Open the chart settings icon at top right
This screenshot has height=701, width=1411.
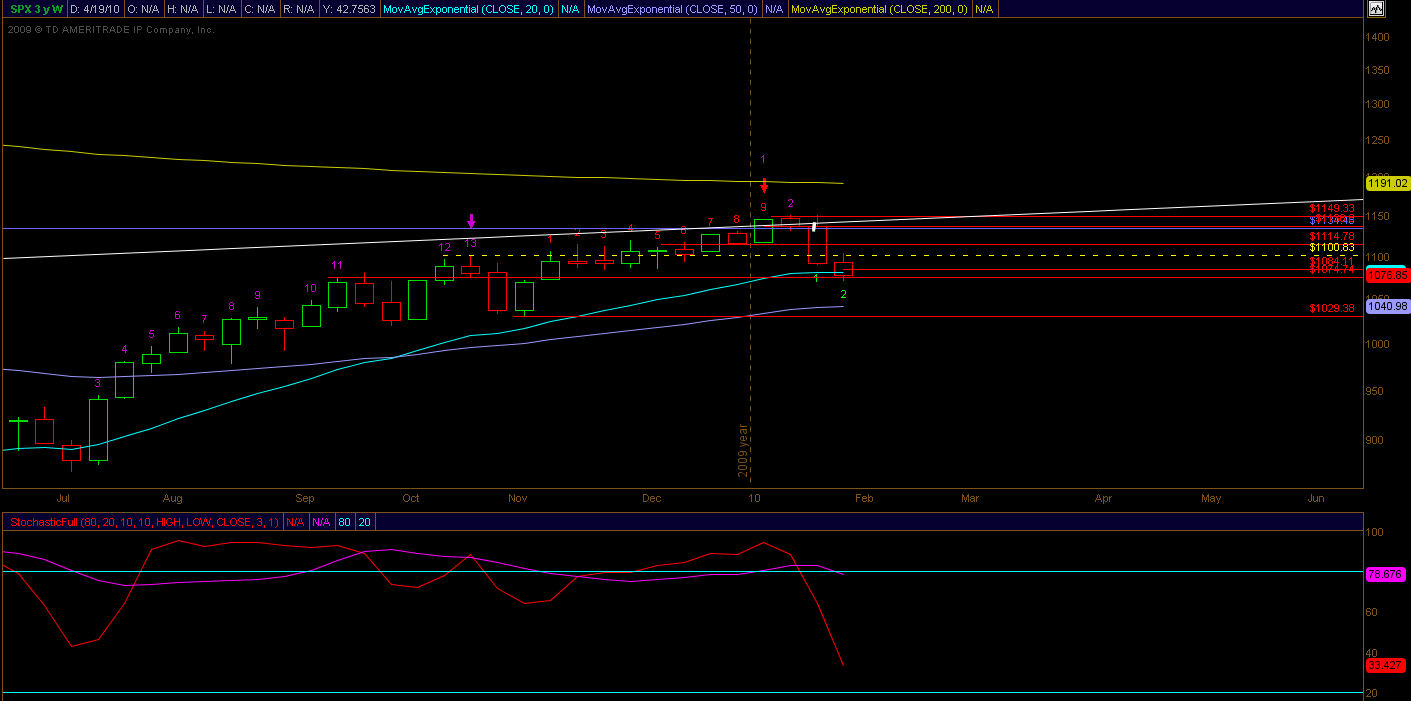(x=1376, y=9)
